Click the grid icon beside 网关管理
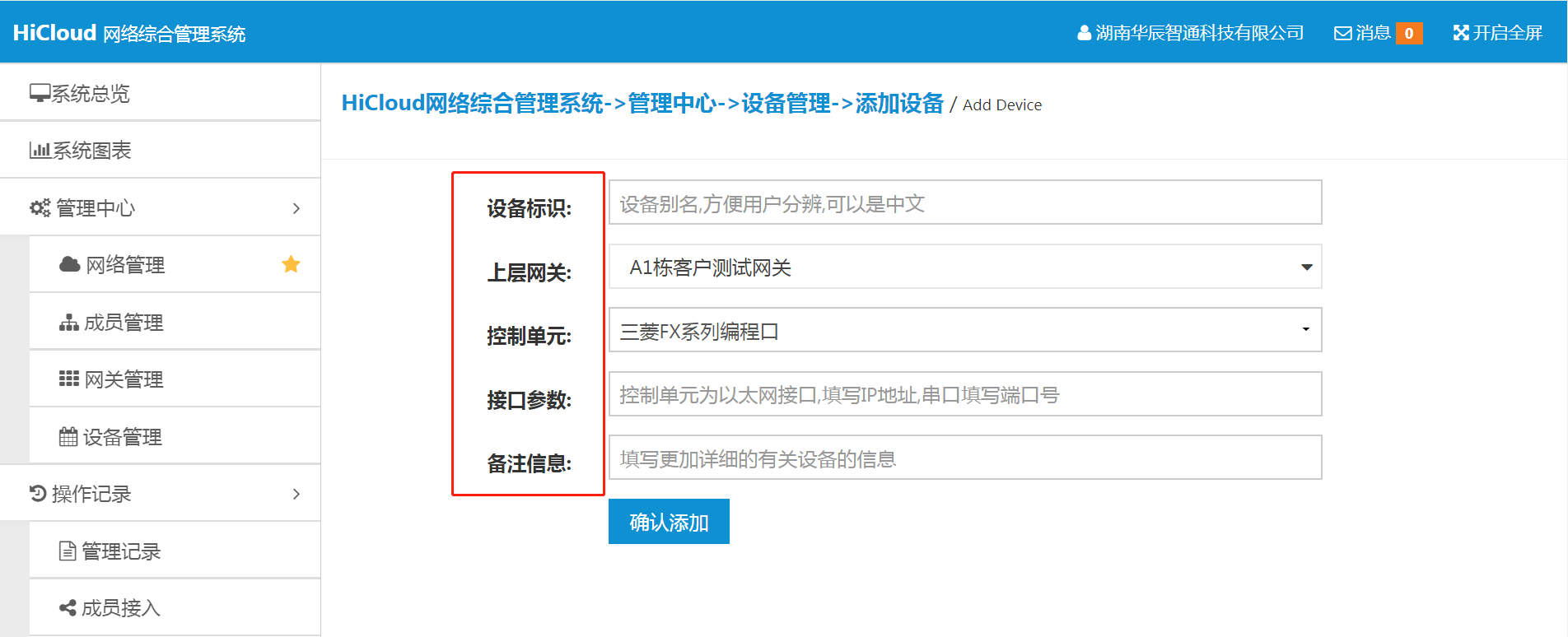The width and height of the screenshot is (1568, 637). 69,379
